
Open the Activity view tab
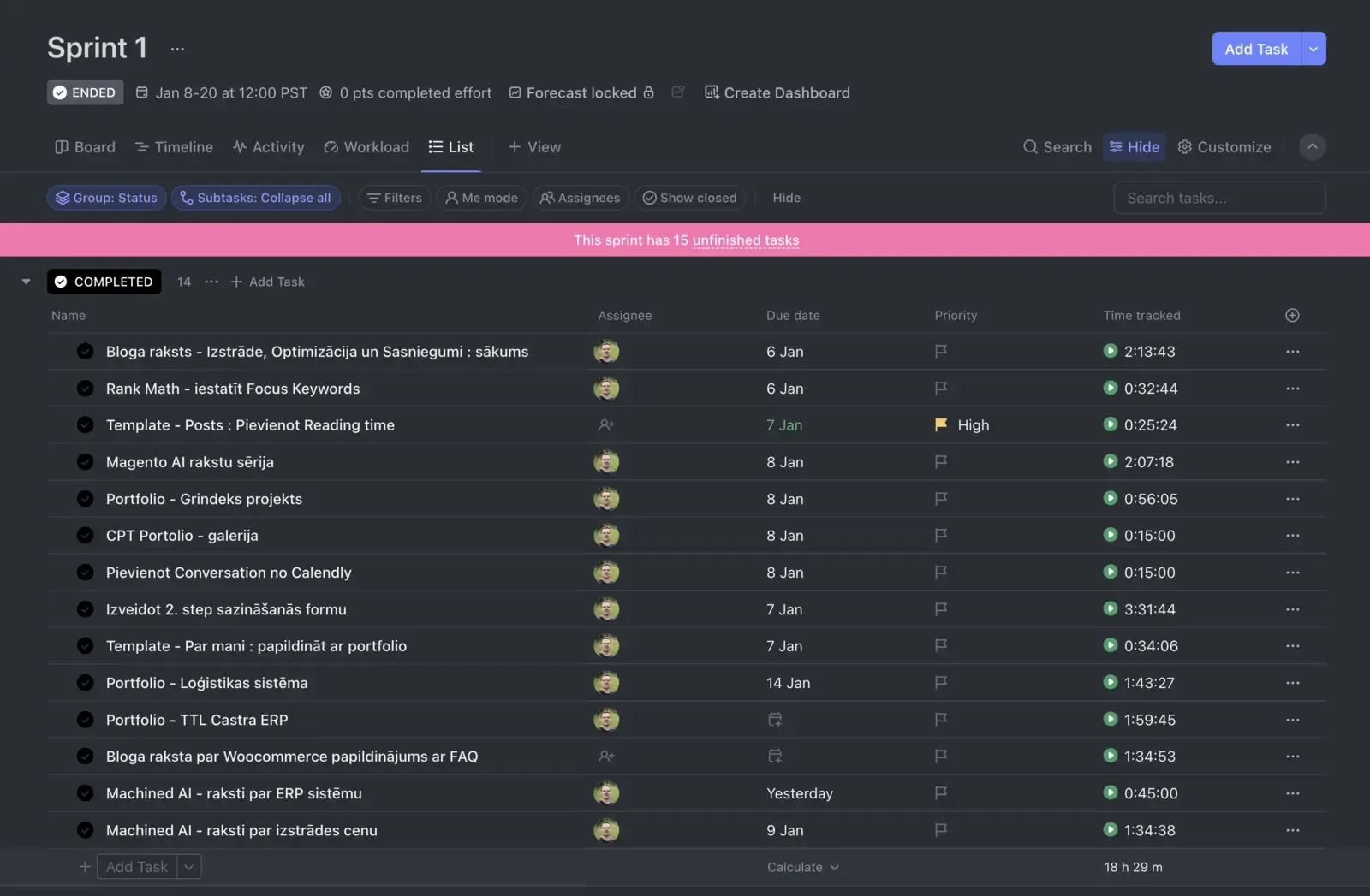point(268,147)
